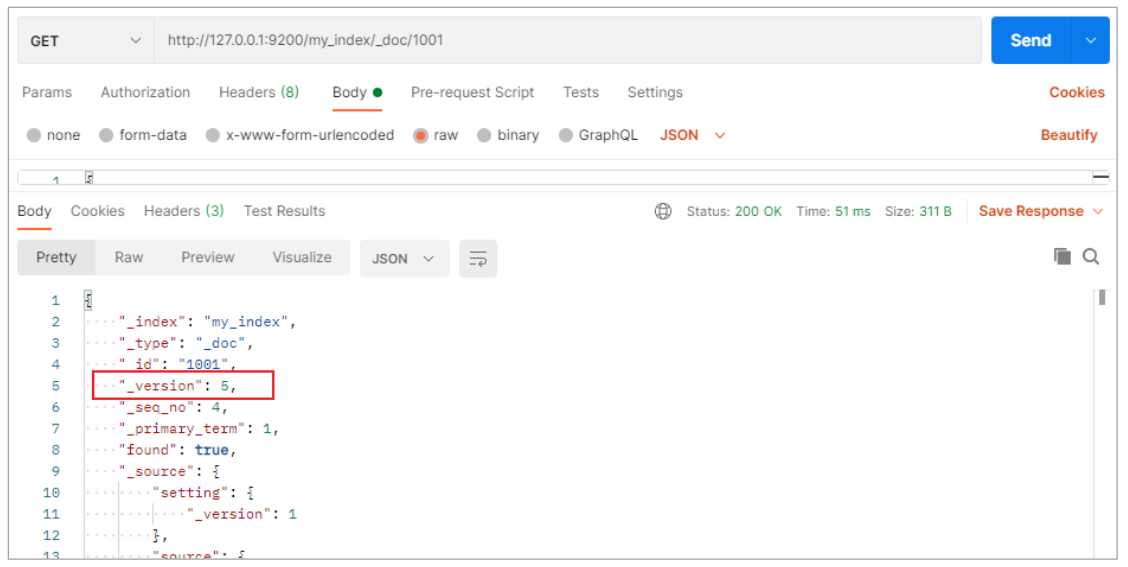Click the wrap lines icon in response toolbar

(478, 258)
